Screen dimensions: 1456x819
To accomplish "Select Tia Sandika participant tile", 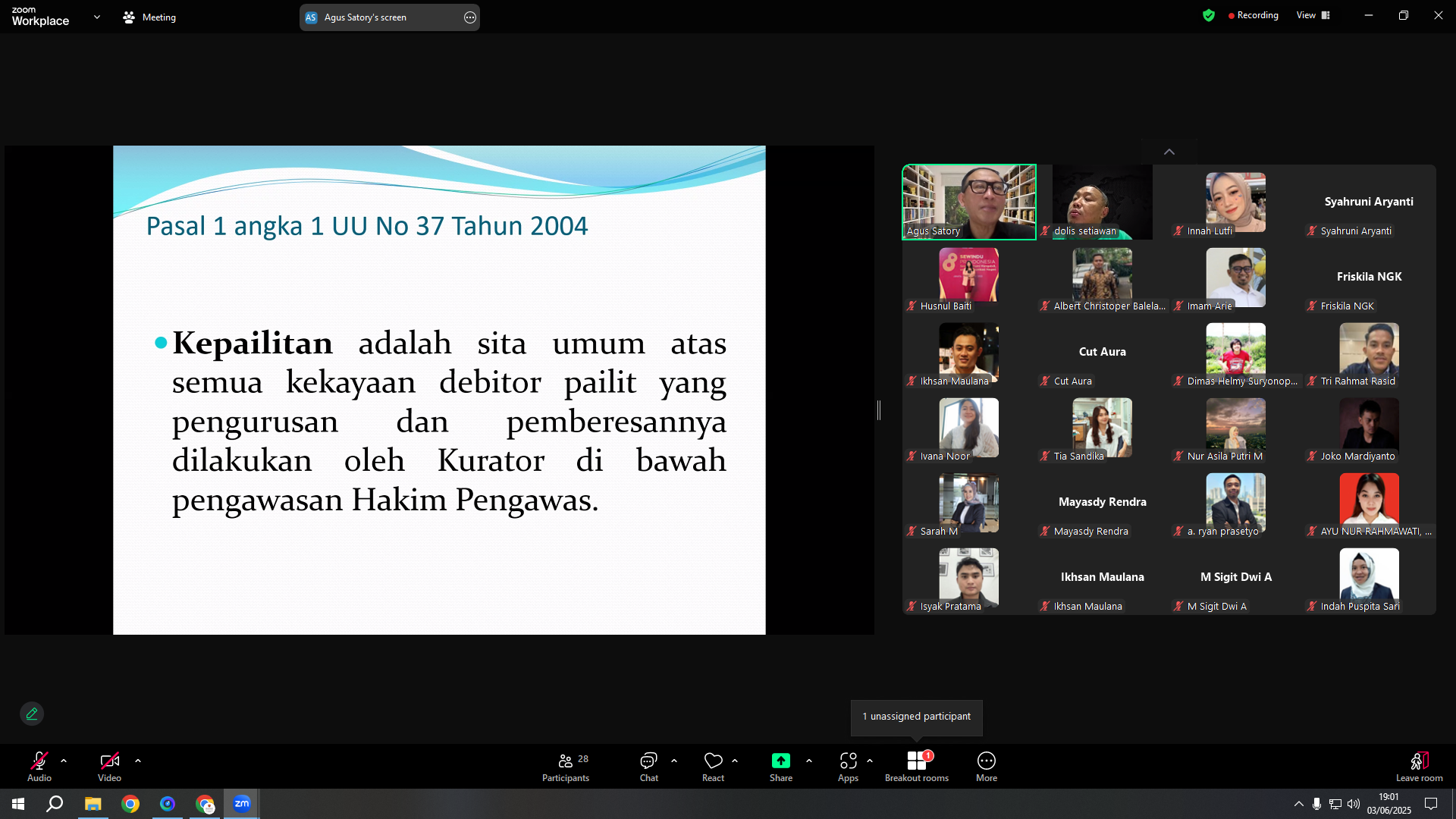I will [1103, 427].
